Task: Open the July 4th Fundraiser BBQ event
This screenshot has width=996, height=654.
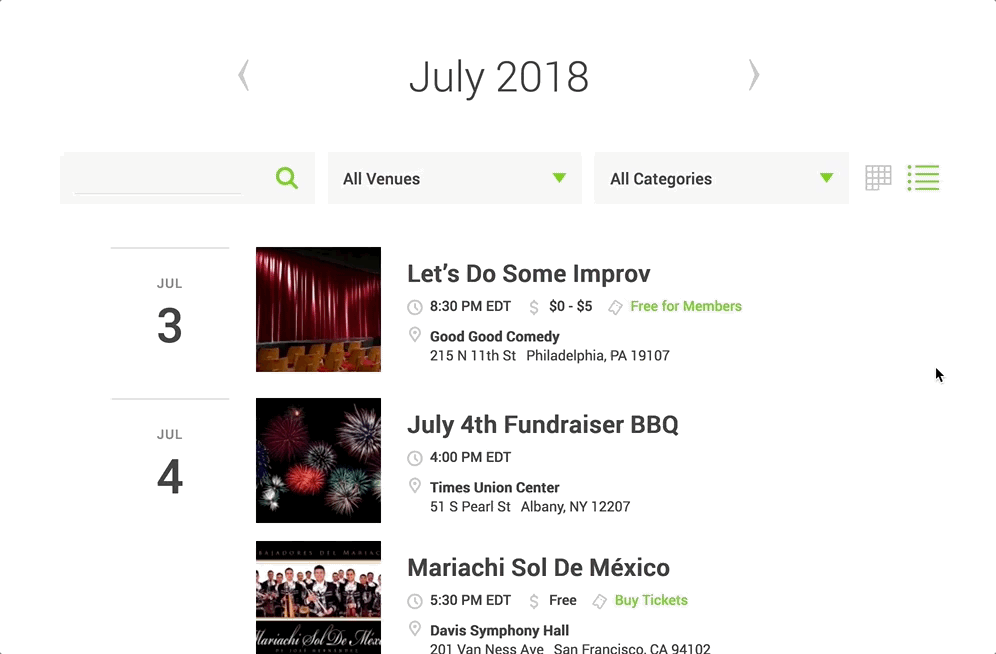Action: [542, 425]
